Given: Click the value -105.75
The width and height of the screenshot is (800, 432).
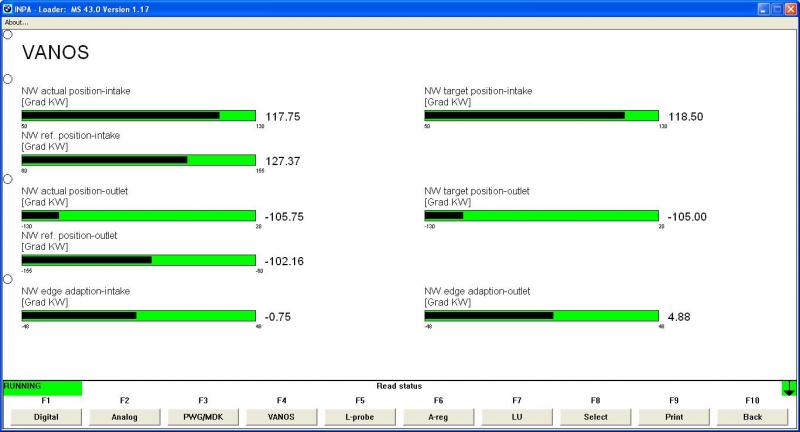Looking at the screenshot, I should click(284, 217).
